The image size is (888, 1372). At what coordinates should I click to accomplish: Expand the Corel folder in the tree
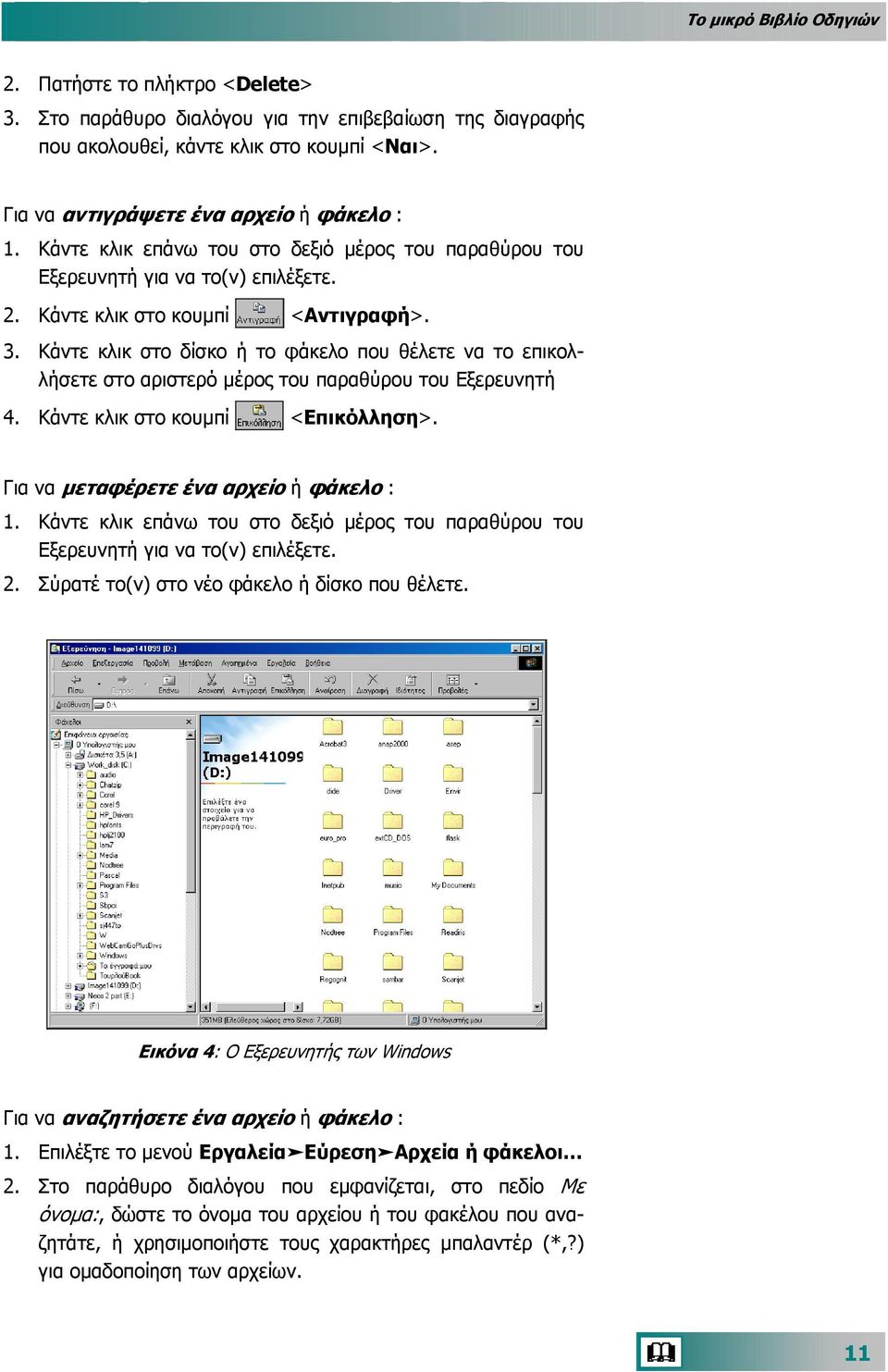(80, 795)
